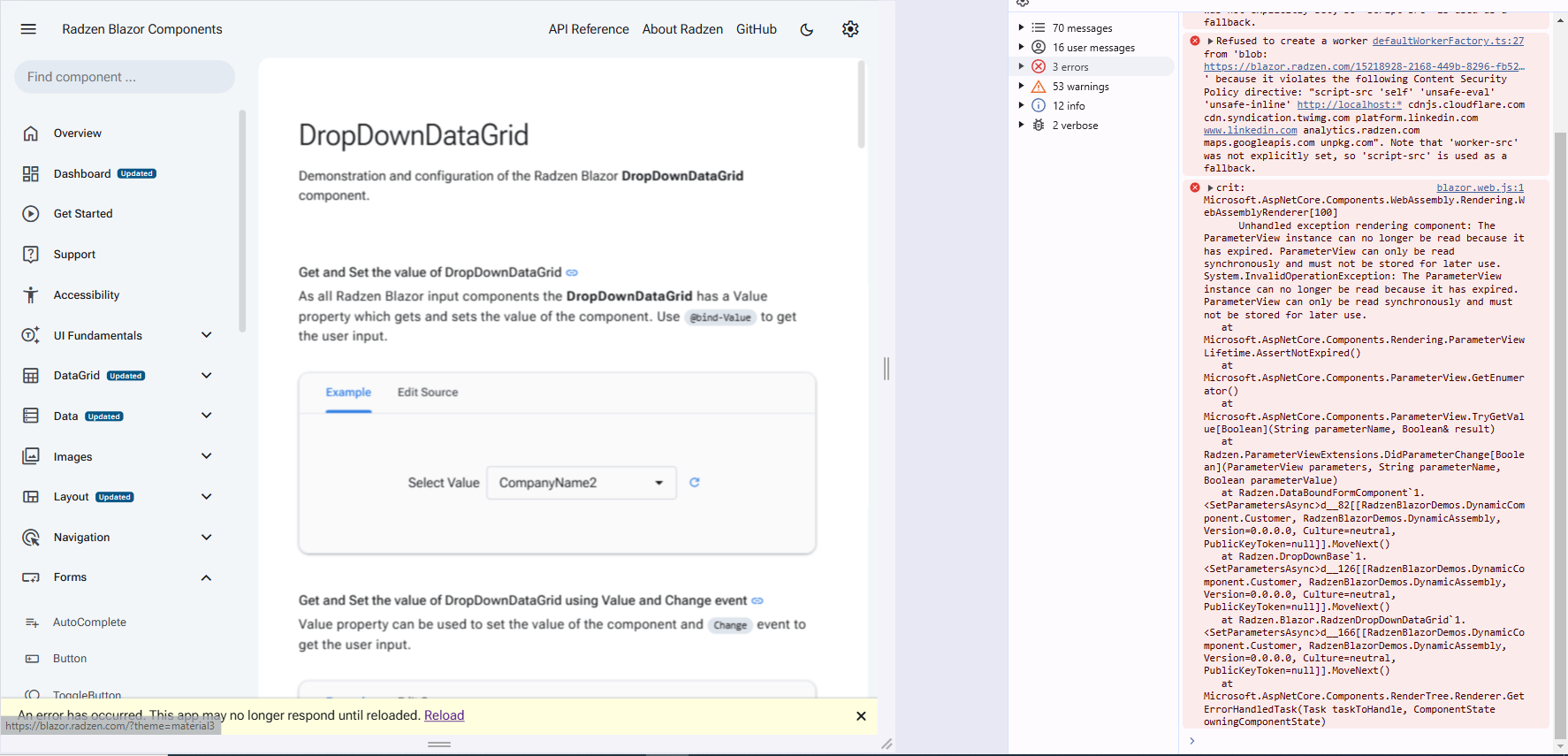Viewport: 1568px width, 756px height.
Task: Click the Navigation cursor icon
Action: coord(31,538)
